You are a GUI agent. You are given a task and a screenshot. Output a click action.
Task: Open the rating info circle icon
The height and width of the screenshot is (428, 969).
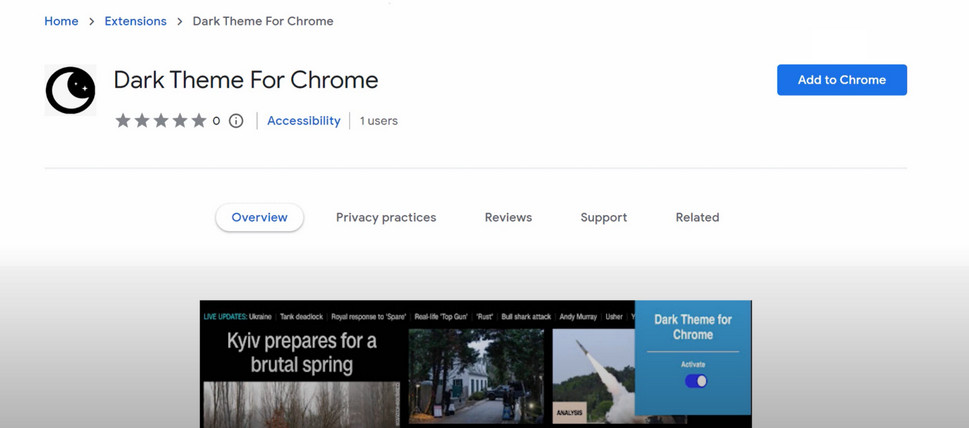pos(236,121)
